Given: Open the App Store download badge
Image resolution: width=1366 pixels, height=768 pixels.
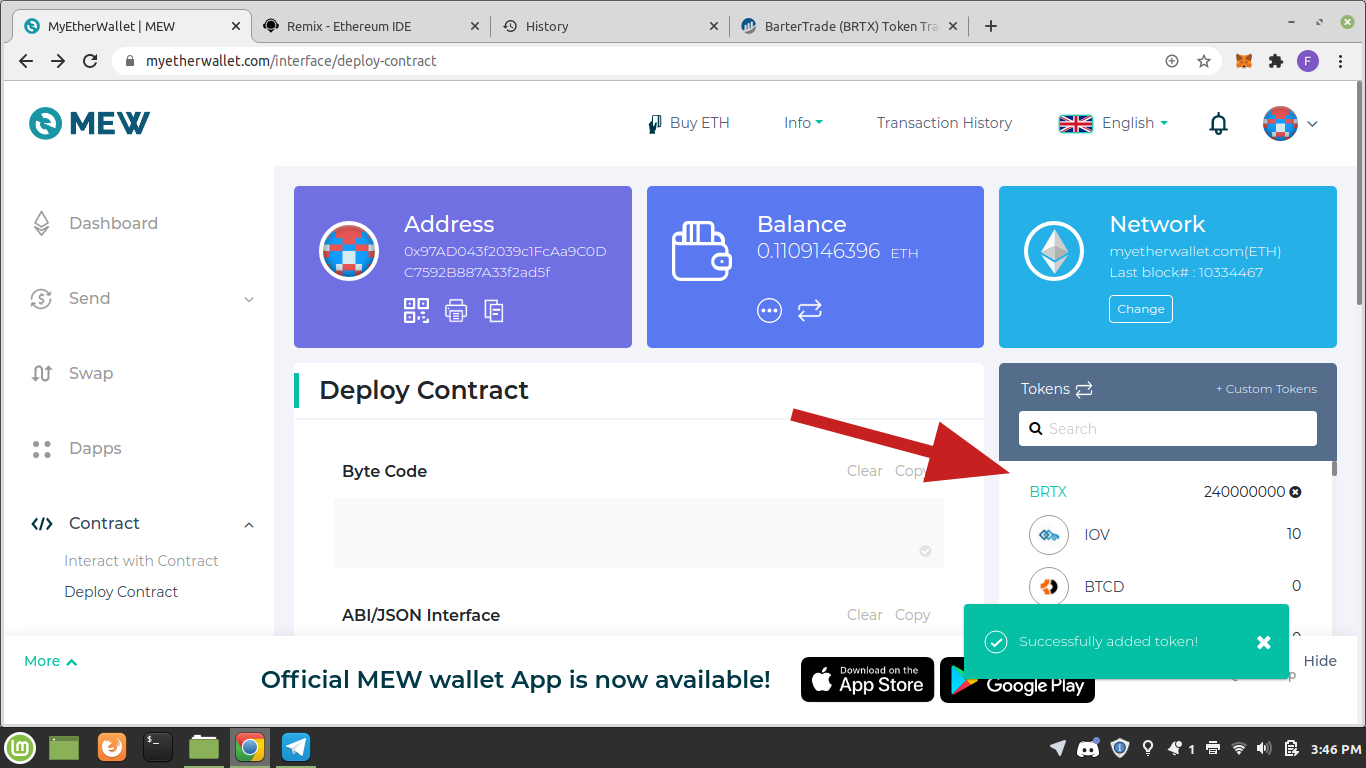Looking at the screenshot, I should click(867, 680).
